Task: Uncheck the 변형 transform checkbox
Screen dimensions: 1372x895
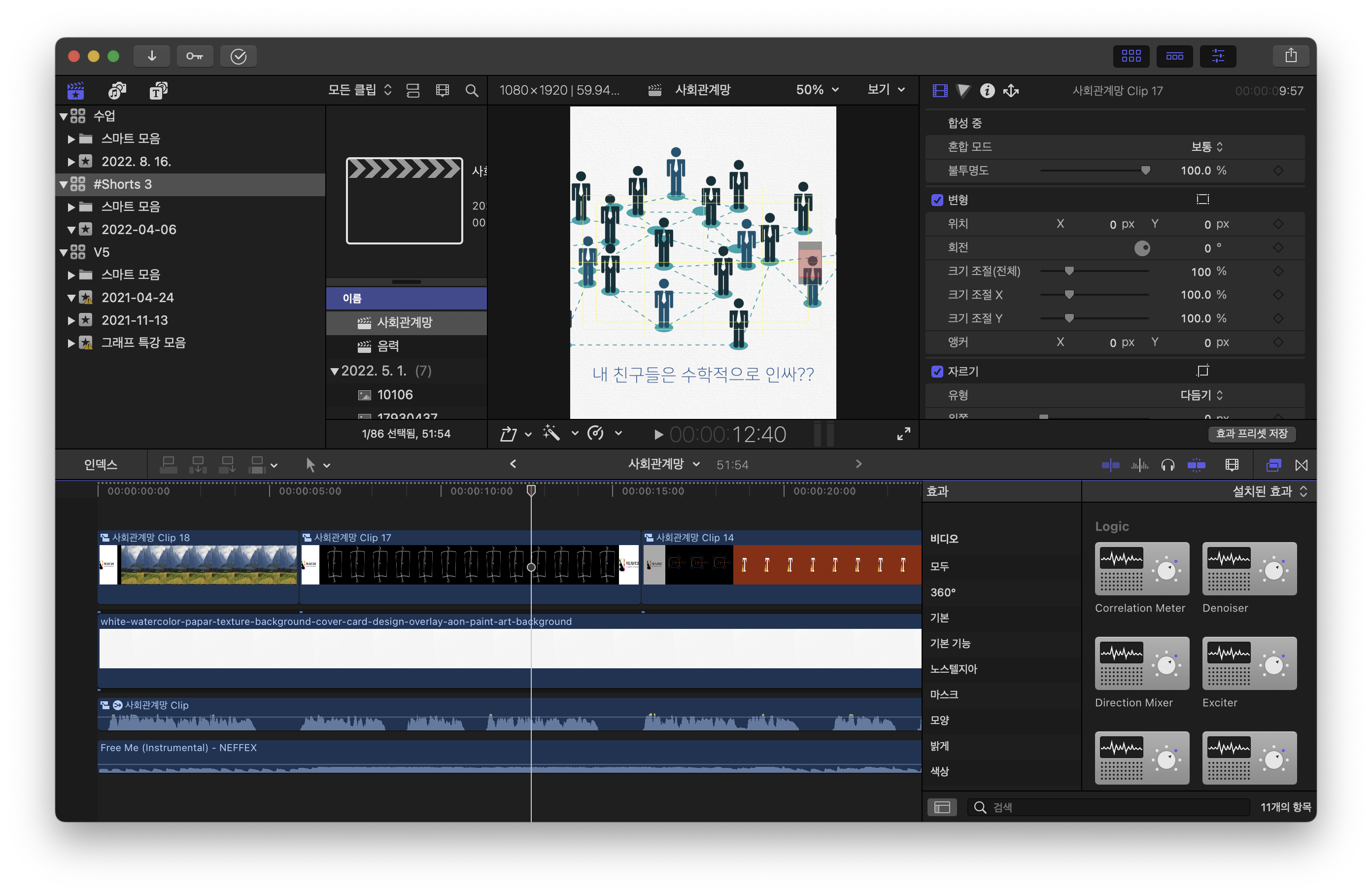Action: pyautogui.click(x=937, y=200)
